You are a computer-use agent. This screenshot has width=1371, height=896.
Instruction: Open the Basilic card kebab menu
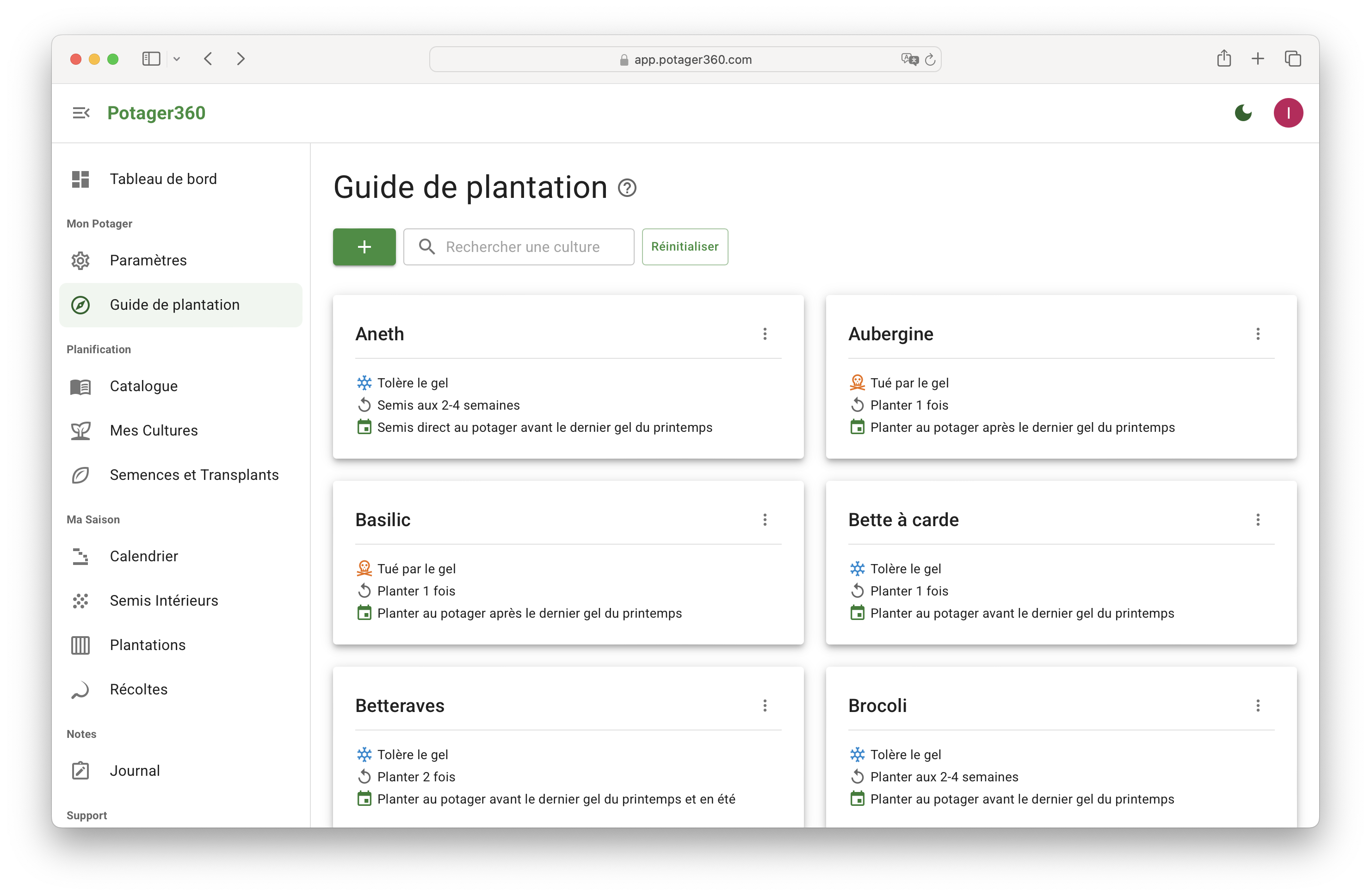point(765,520)
